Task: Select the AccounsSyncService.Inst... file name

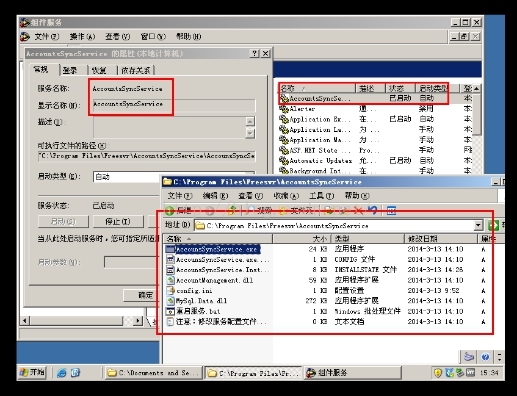Action: [222, 270]
